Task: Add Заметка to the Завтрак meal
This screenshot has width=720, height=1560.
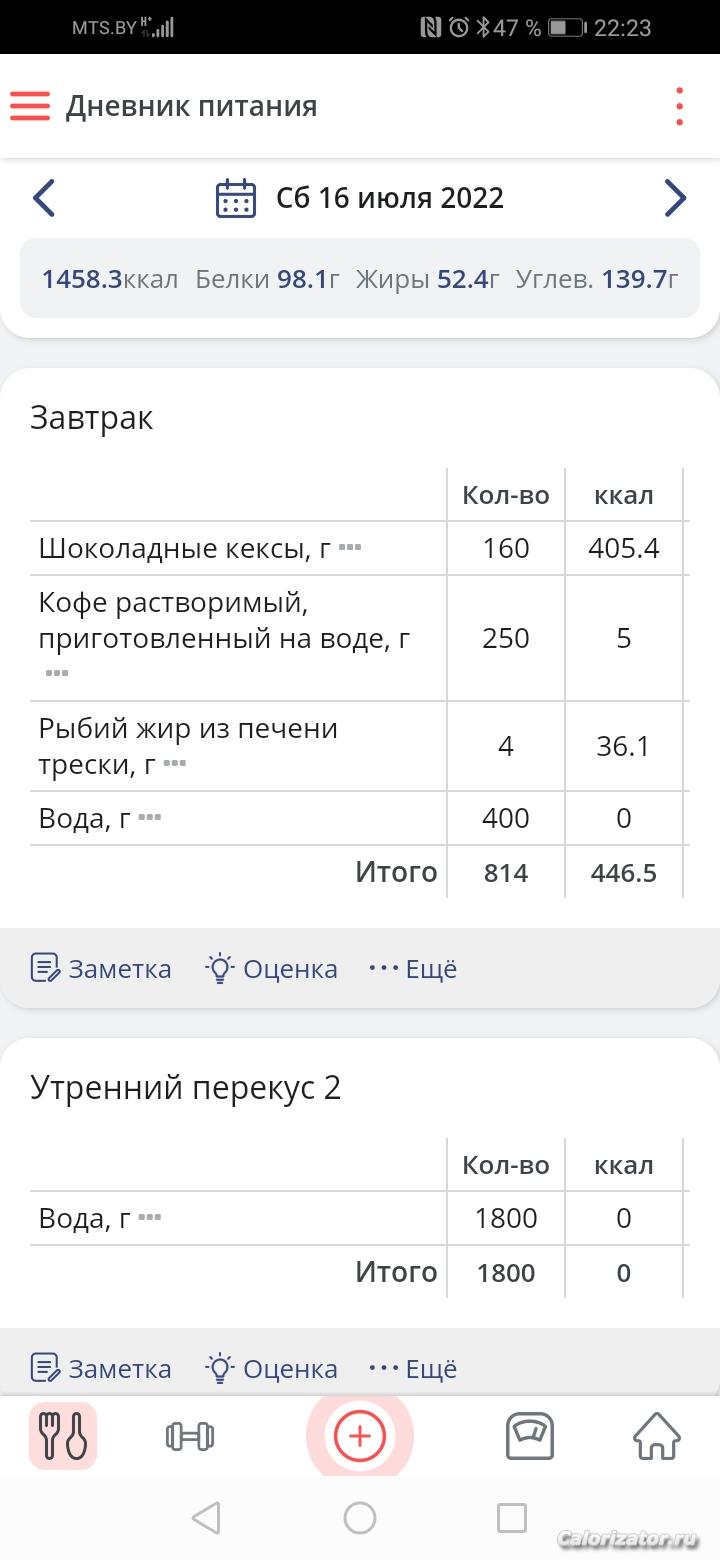Action: [101, 968]
